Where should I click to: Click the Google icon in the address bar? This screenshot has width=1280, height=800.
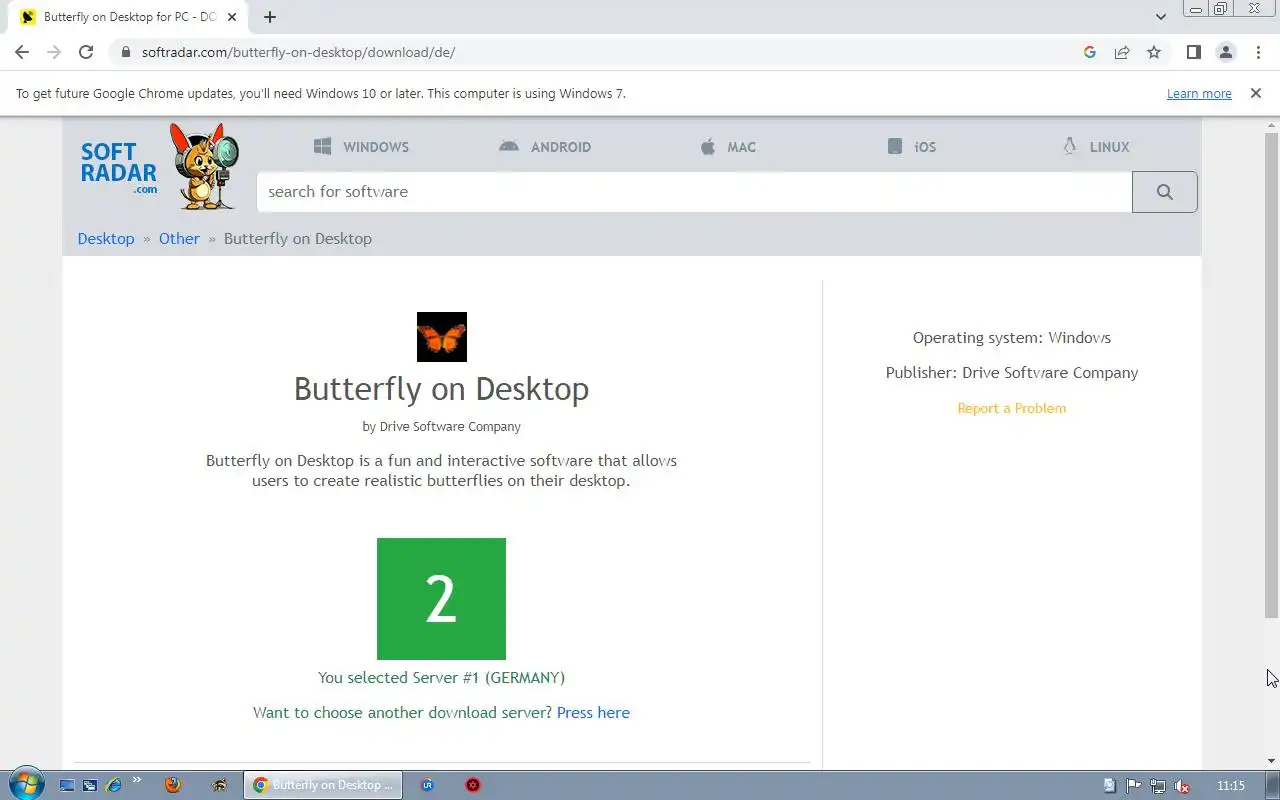(1090, 52)
